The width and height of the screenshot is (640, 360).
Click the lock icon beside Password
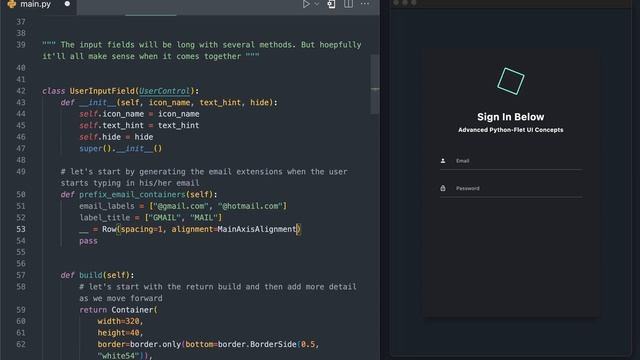click(443, 188)
